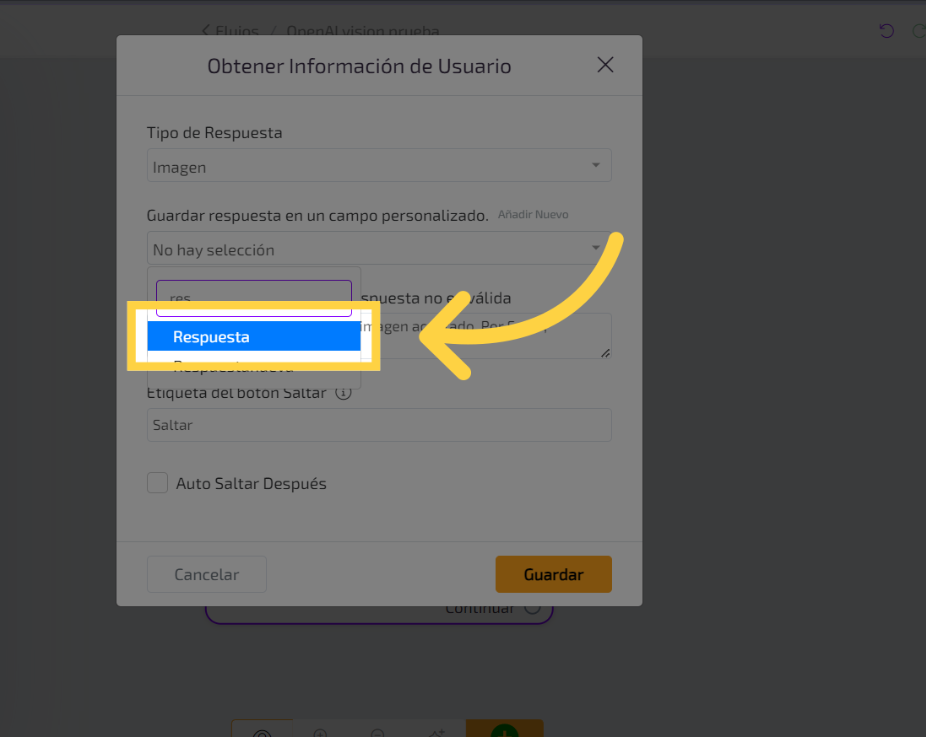This screenshot has height=737, width=926.
Task: Click the Saltar button label input field
Action: click(379, 425)
